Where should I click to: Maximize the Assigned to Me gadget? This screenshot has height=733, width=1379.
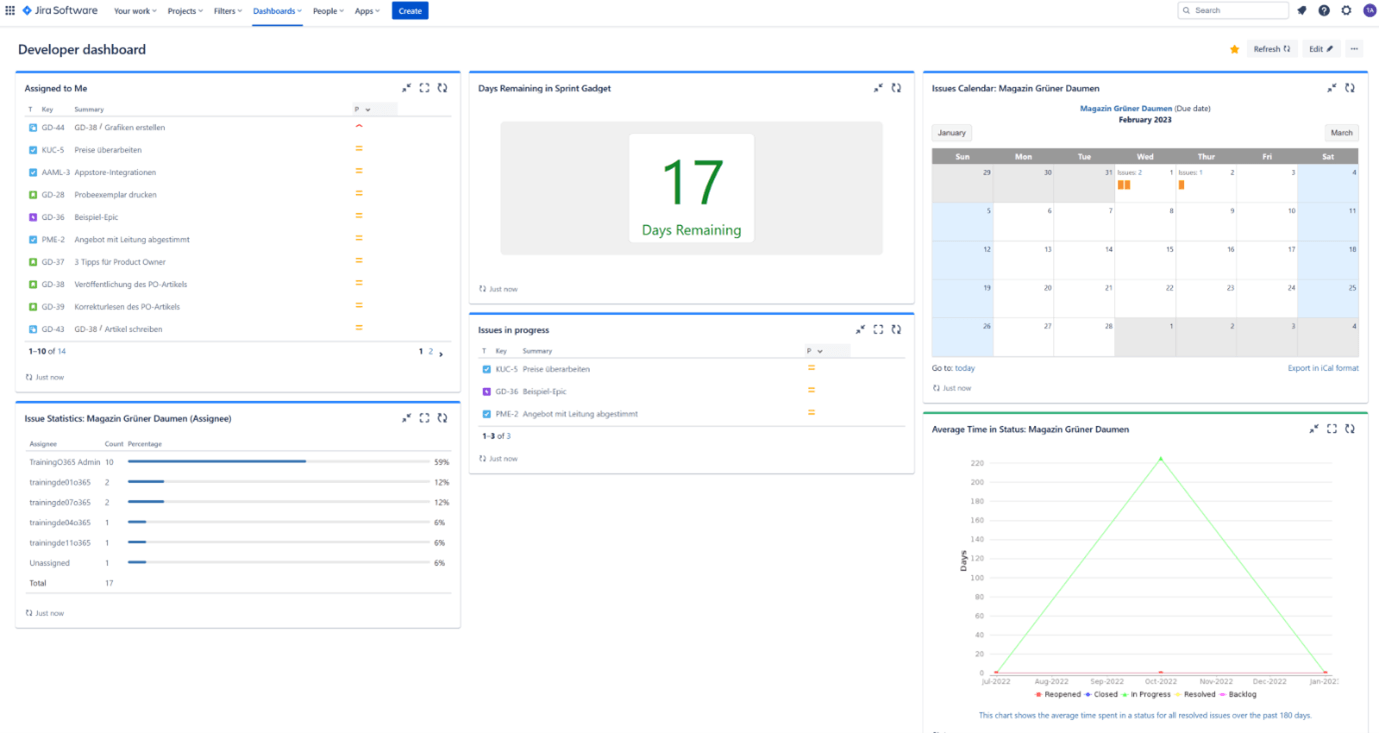click(x=424, y=88)
